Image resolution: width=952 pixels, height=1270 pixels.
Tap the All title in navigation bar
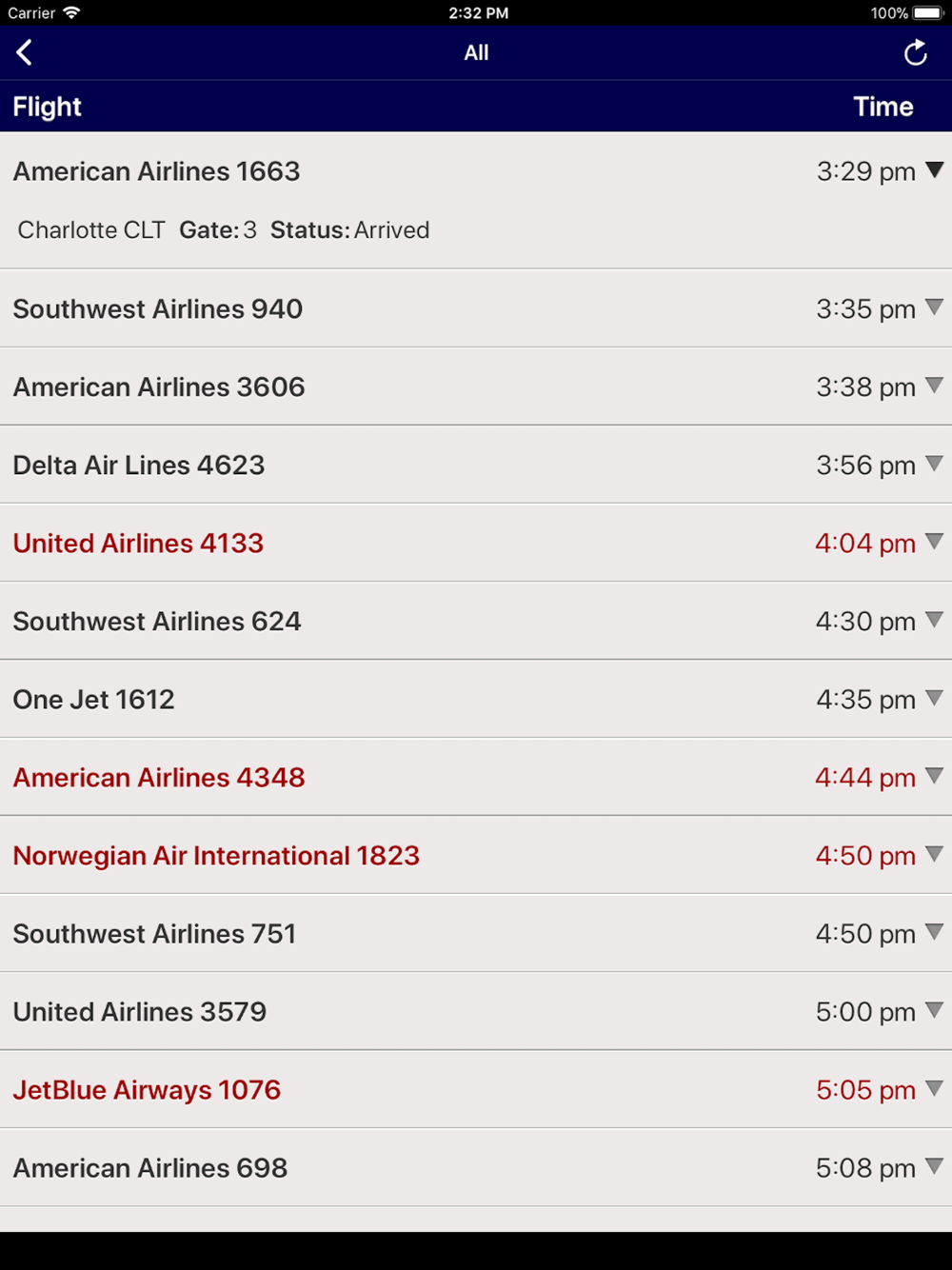point(476,53)
